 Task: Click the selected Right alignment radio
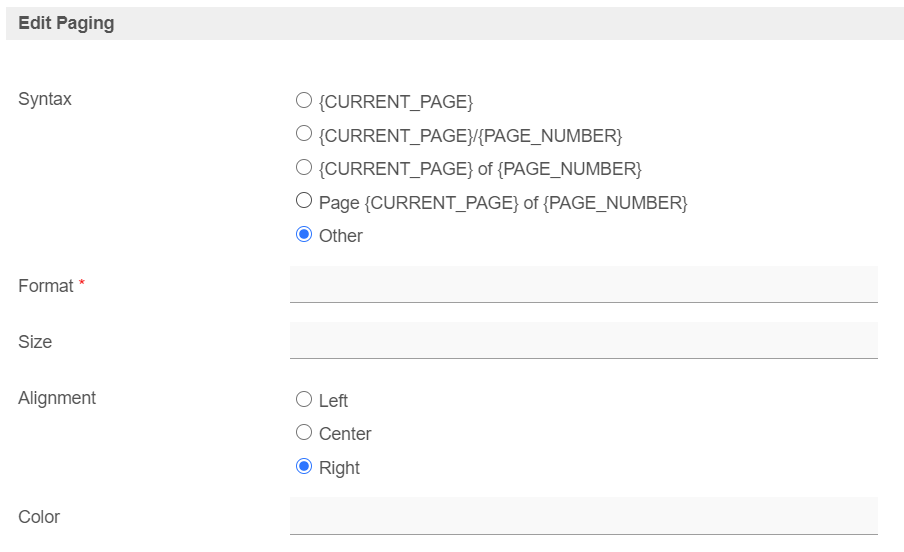click(304, 467)
